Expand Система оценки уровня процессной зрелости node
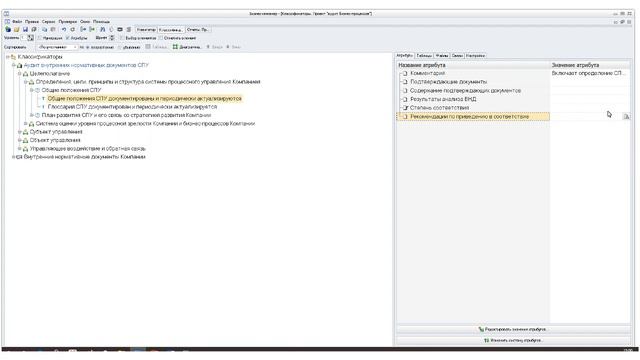This screenshot has width=640, height=360. 25,124
